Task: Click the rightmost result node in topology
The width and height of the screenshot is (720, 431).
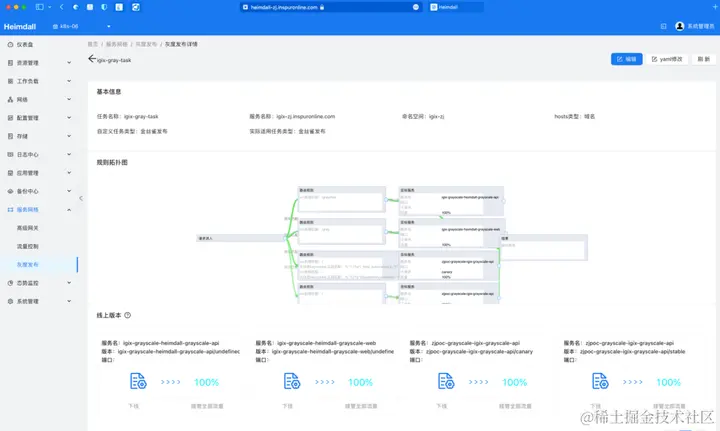Action: (543, 247)
